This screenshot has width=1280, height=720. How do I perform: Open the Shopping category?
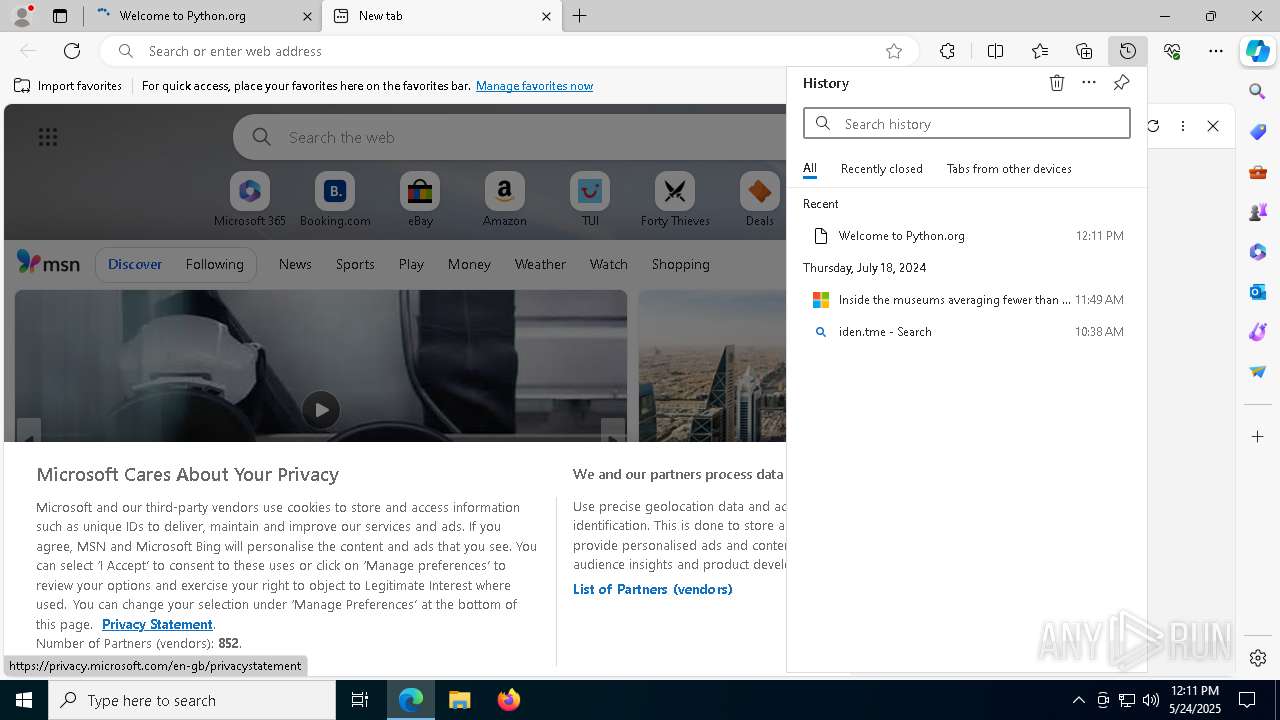click(x=680, y=264)
